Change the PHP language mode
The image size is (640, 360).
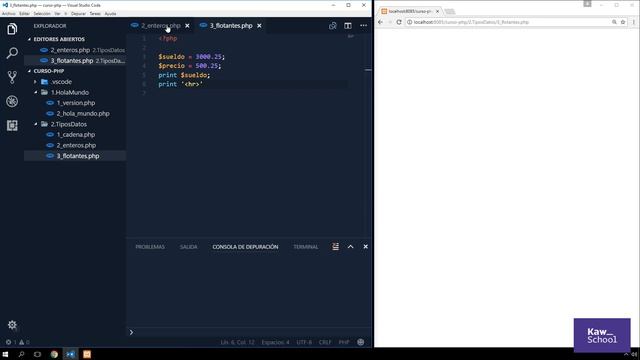tap(344, 342)
